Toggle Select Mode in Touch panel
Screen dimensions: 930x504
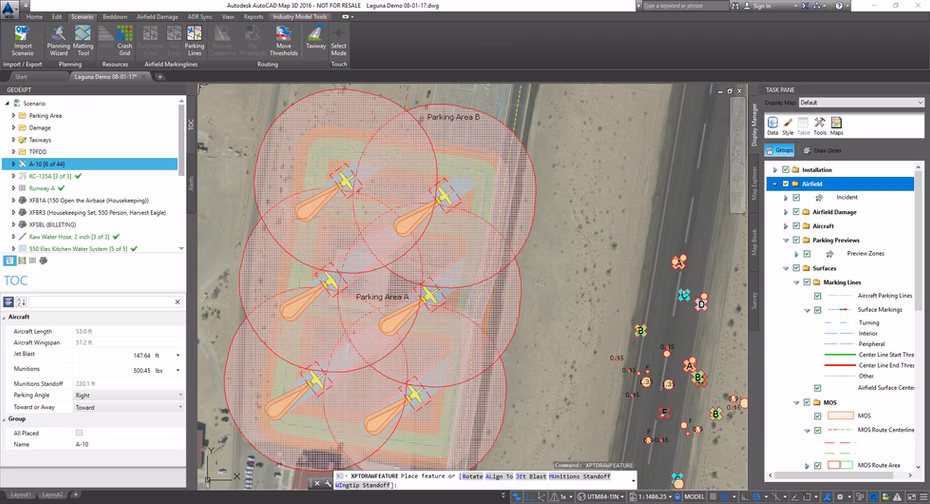click(x=339, y=41)
